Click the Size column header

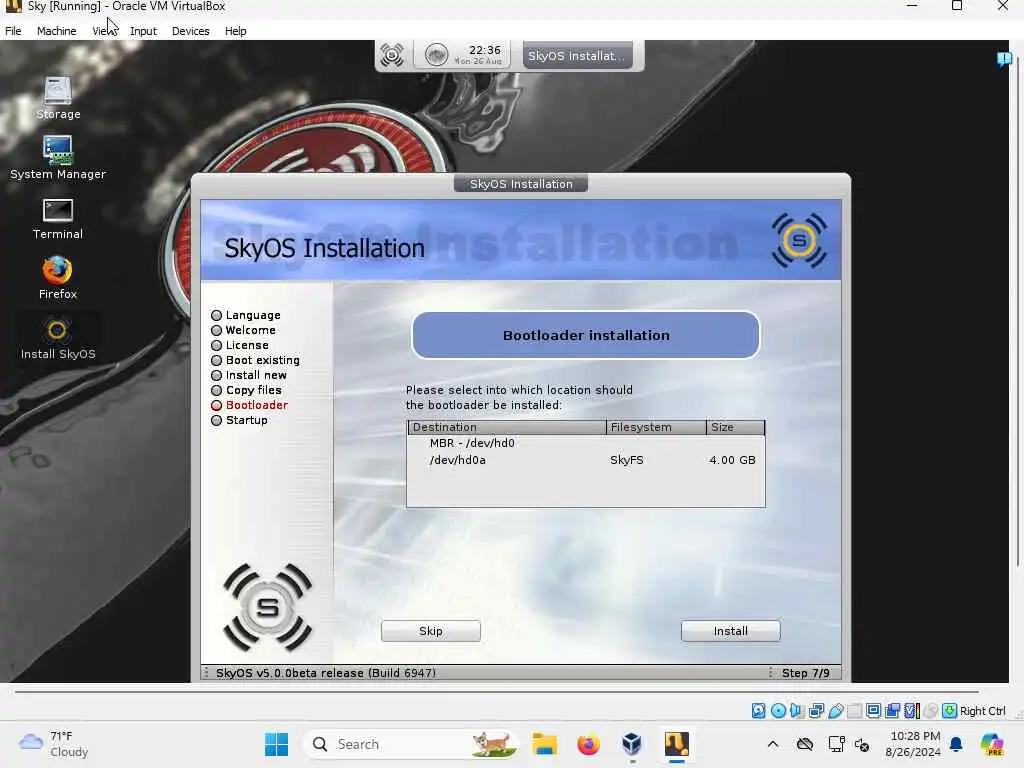(735, 427)
